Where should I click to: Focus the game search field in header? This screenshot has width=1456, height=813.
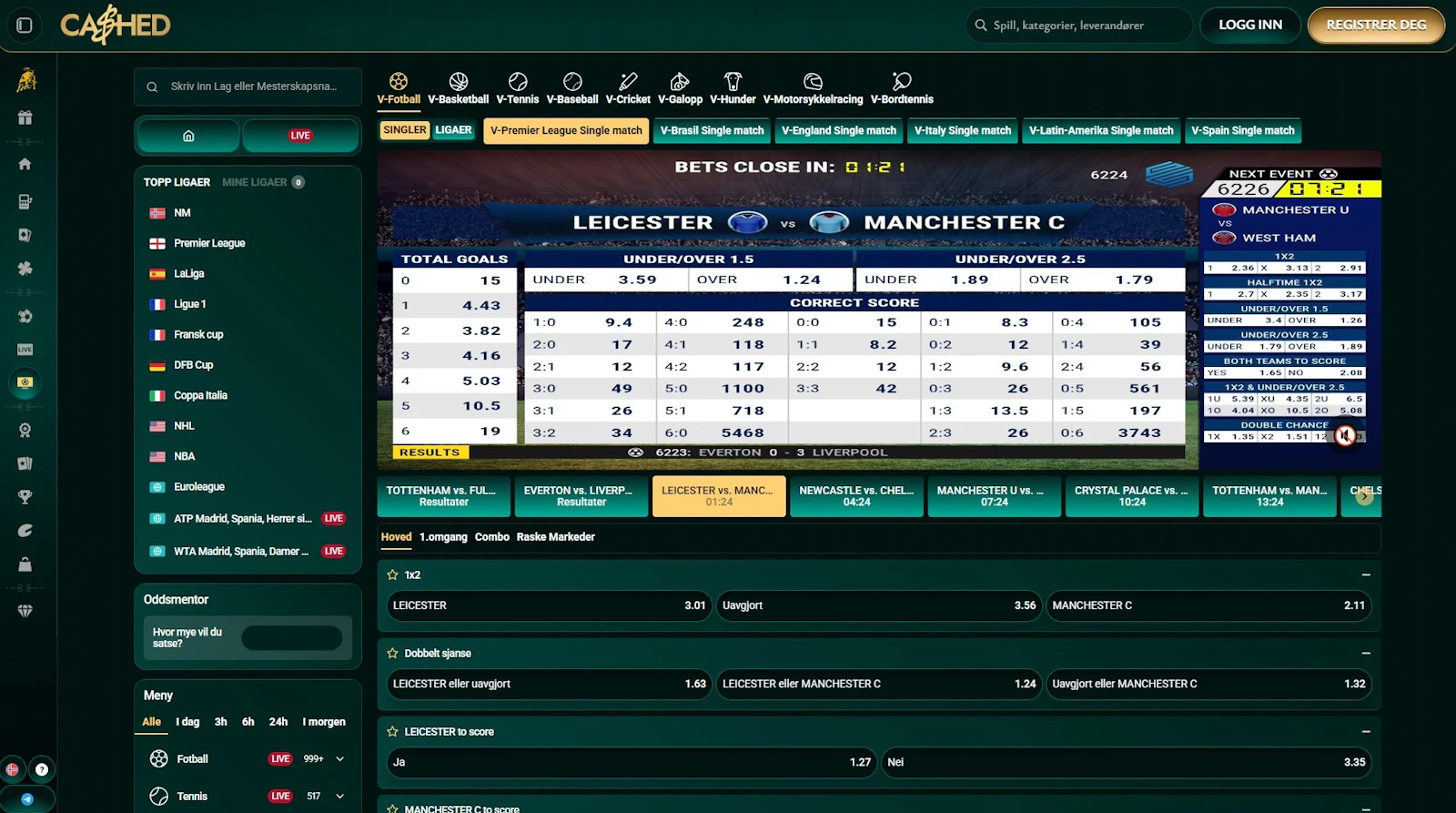1079,25
